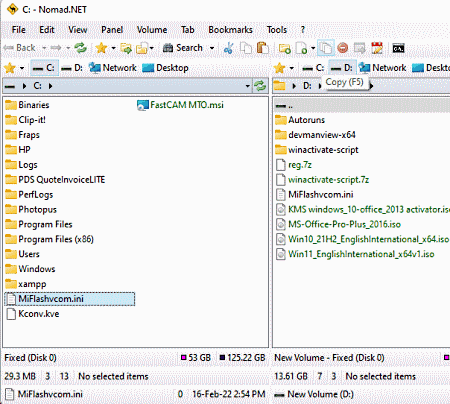450x404 pixels.
Task: Open Desktop in left drive bar
Action: [165, 68]
